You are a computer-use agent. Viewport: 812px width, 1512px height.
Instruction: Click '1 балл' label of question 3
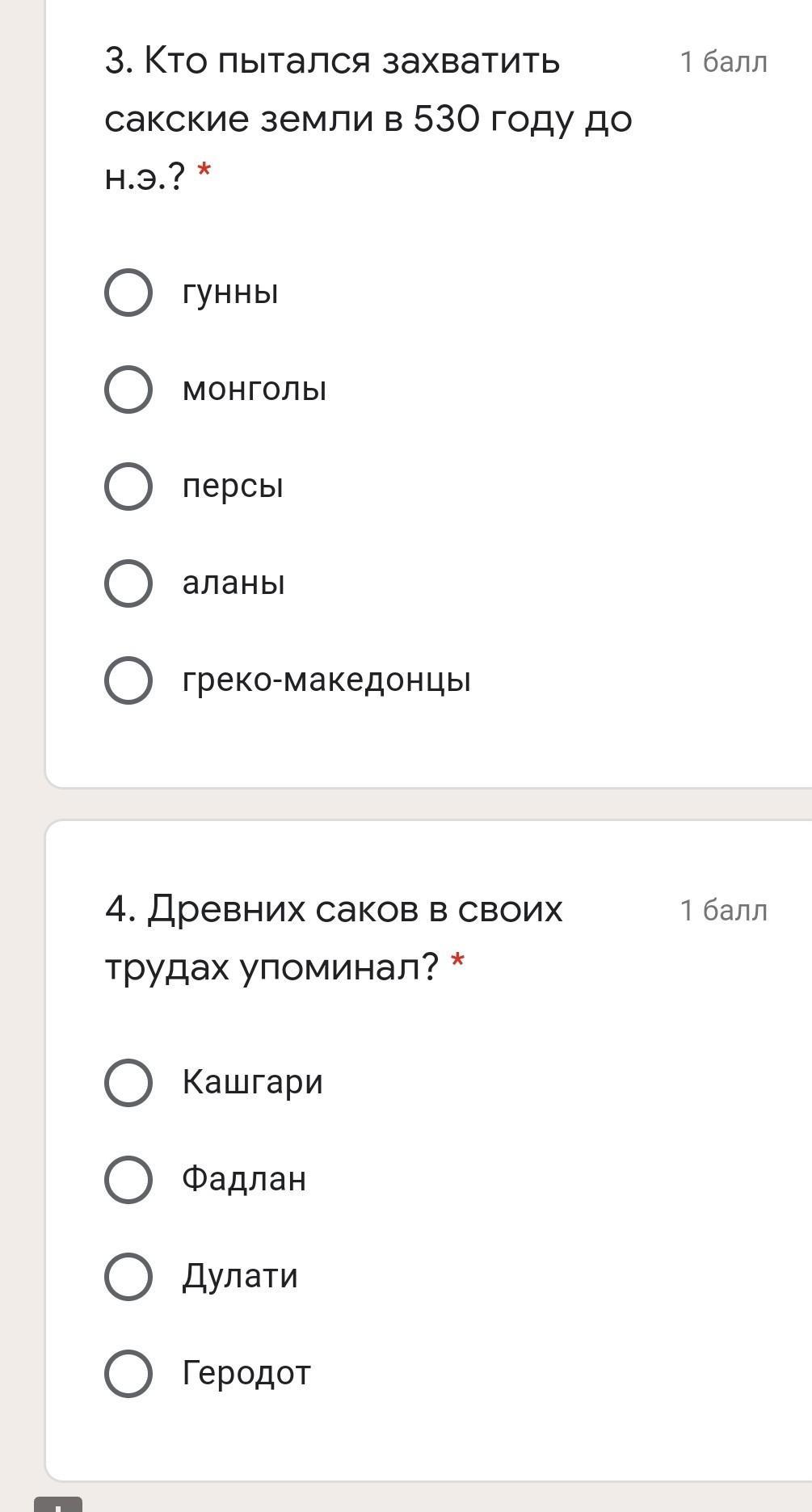723,62
